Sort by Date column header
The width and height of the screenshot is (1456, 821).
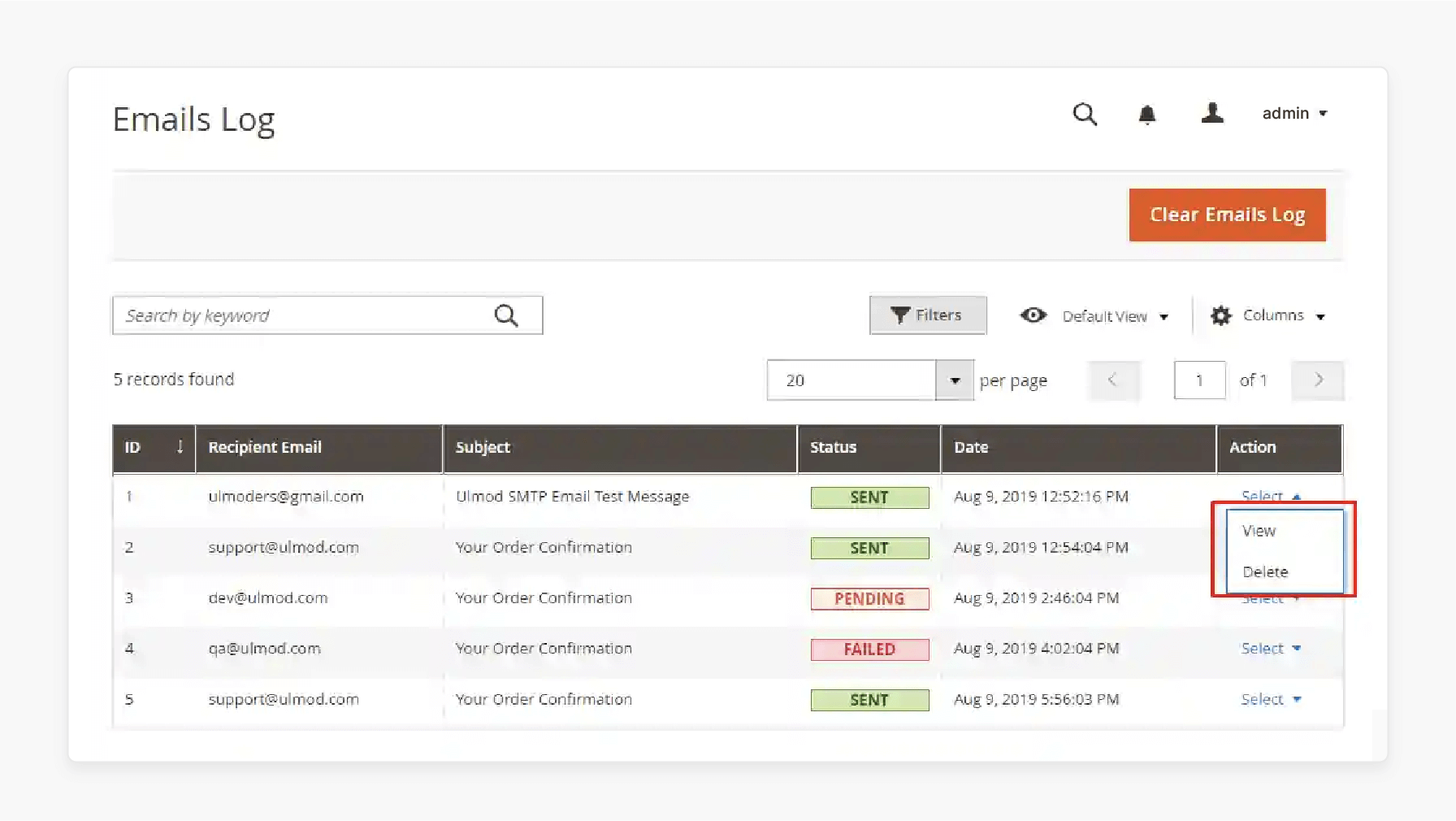pyautogui.click(x=1079, y=448)
